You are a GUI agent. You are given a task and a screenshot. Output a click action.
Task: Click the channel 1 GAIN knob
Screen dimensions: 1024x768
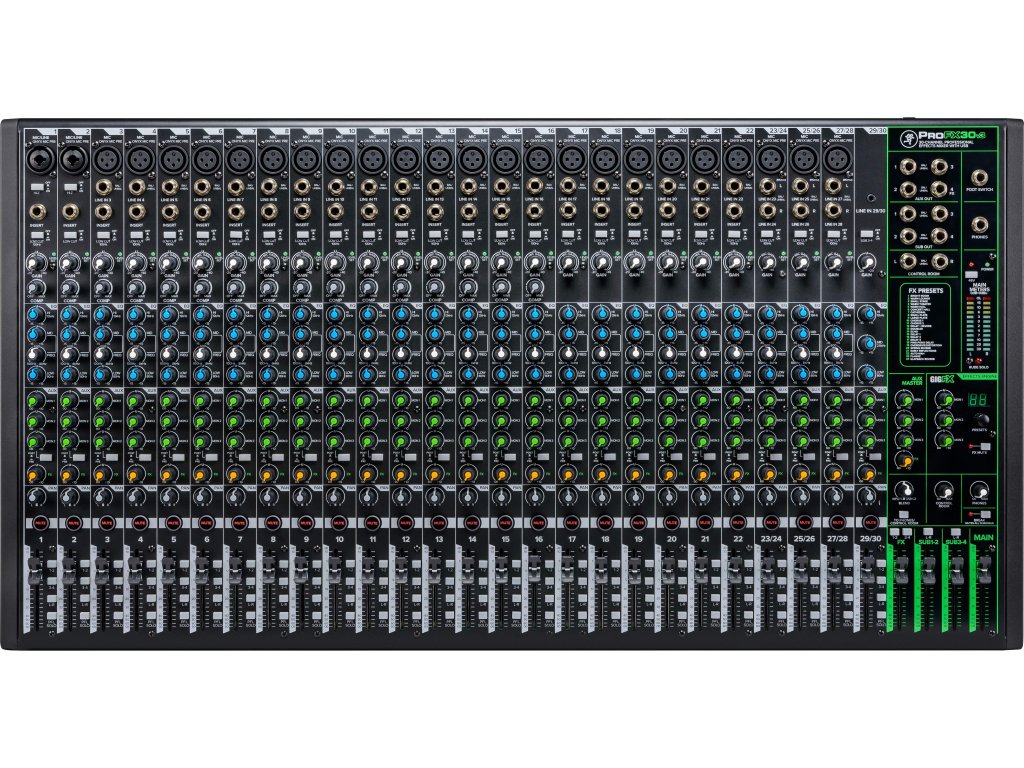(35, 264)
